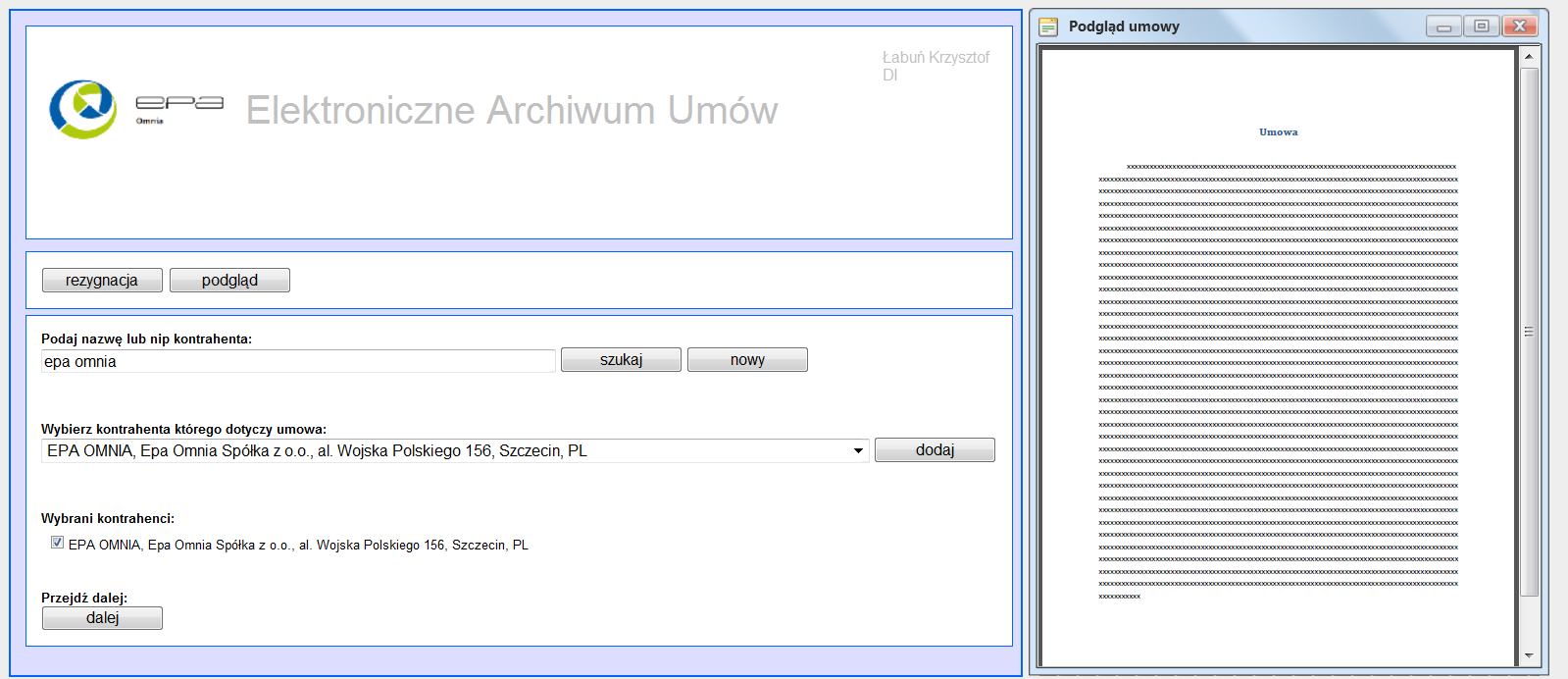This screenshot has width=1568, height=679.
Task: Click the scroll up arrow in preview
Action: (x=1529, y=57)
